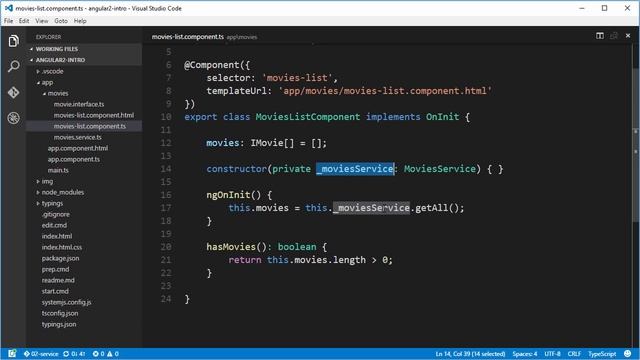Send feedback via the smiley icon

pyautogui.click(x=628, y=353)
